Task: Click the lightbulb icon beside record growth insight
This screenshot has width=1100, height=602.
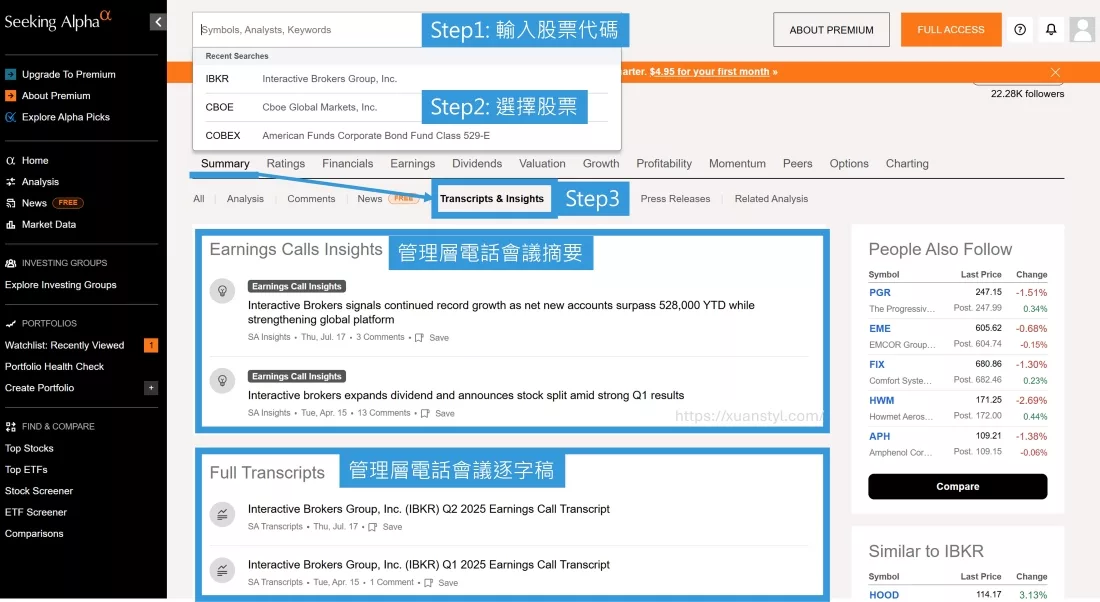Action: pyautogui.click(x=221, y=291)
